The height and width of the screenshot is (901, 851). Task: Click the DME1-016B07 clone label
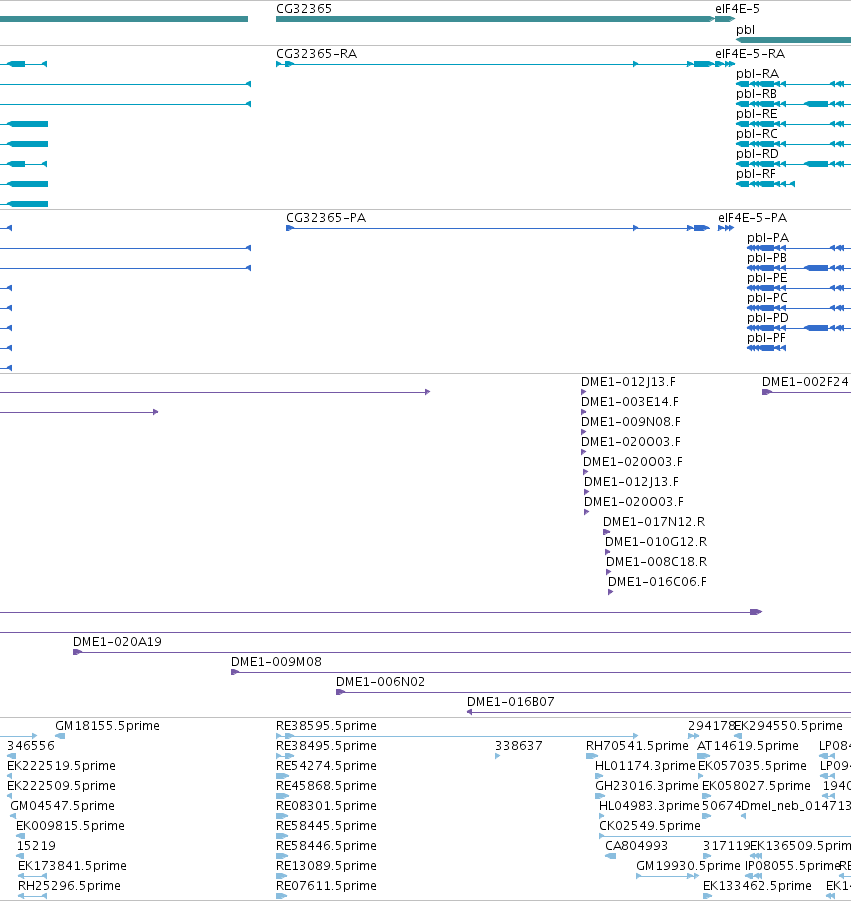click(x=510, y=702)
